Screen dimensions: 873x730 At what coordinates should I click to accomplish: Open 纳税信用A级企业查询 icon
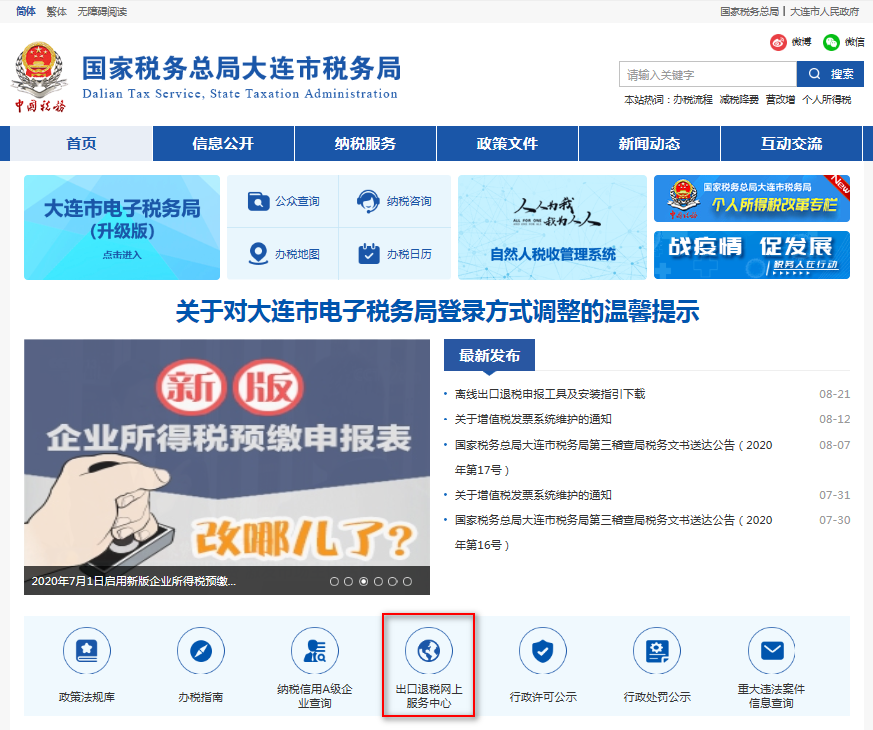point(315,650)
